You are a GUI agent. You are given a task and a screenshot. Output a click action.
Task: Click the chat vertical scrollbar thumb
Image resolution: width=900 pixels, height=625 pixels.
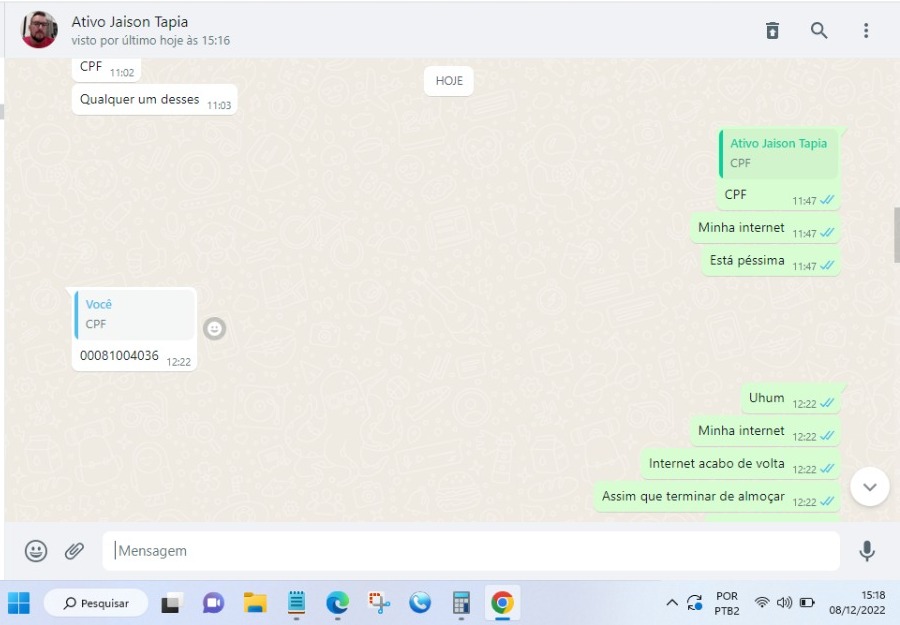[896, 234]
